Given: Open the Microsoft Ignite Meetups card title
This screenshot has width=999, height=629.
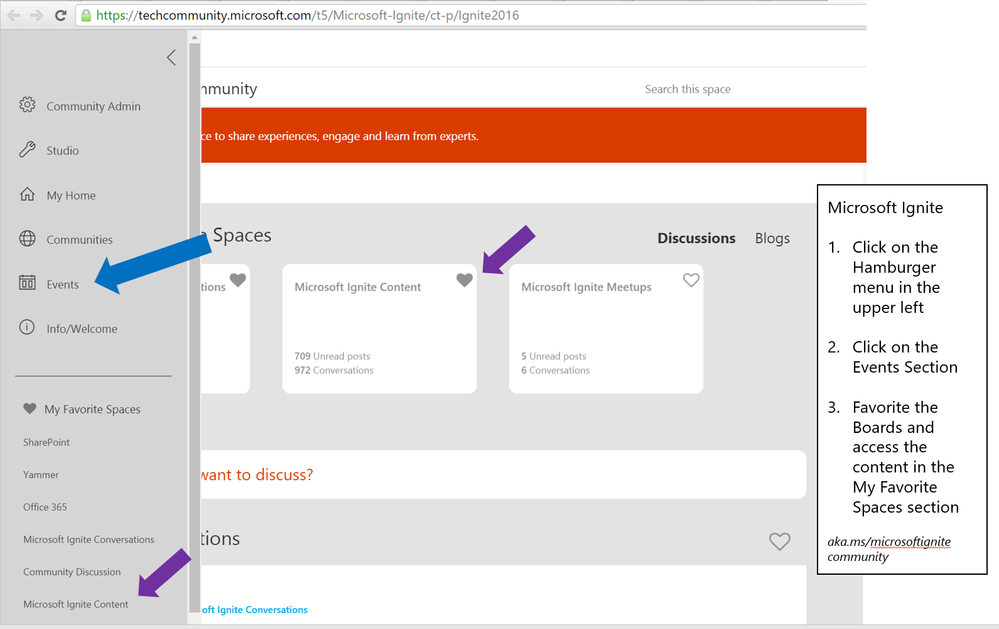Looking at the screenshot, I should pyautogui.click(x=586, y=287).
